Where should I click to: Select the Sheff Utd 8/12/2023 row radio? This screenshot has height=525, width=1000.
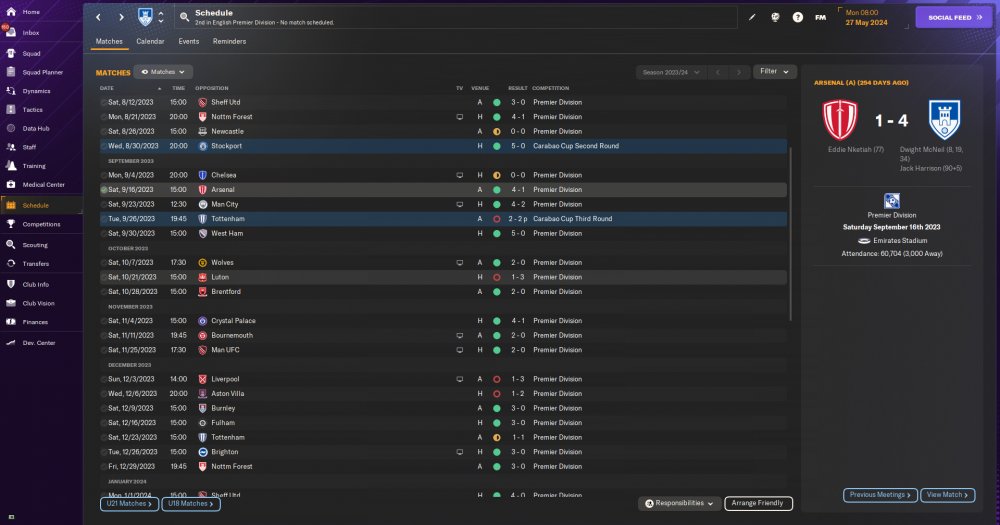point(104,102)
